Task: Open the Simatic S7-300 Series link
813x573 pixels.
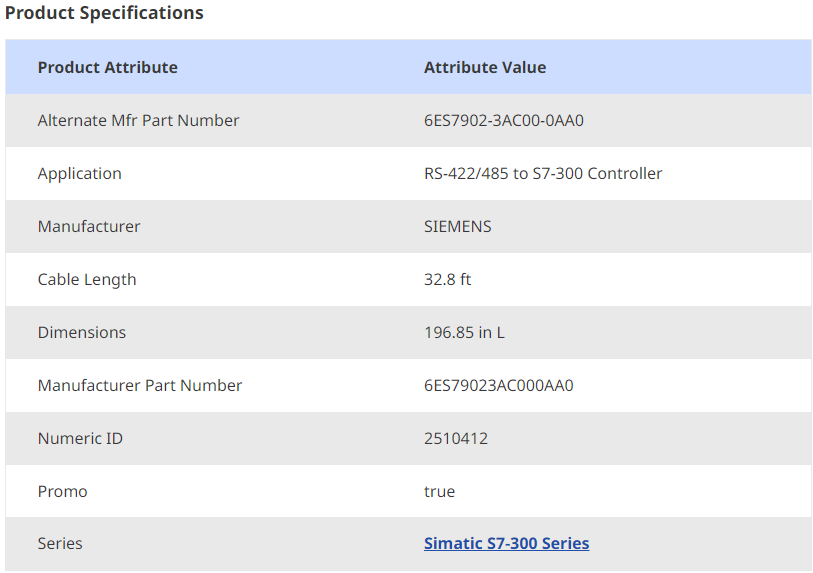Action: (506, 544)
